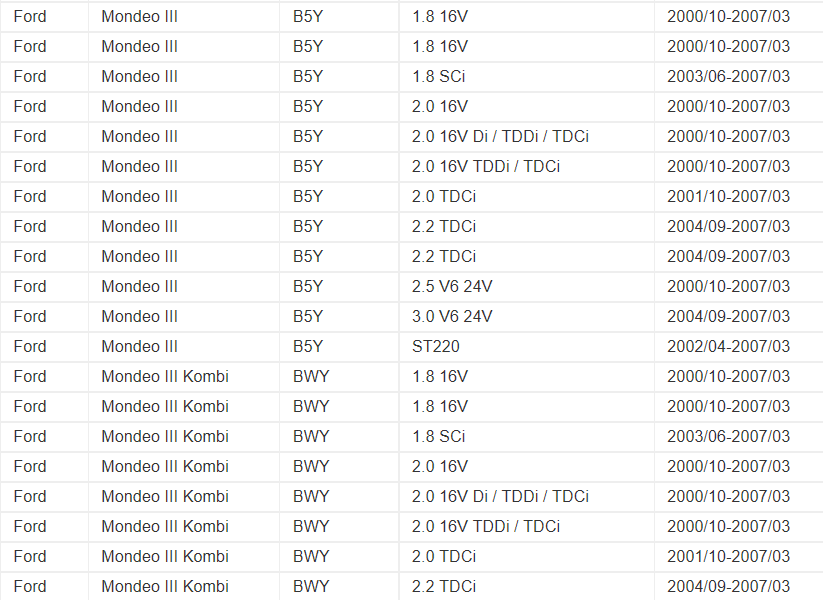The height and width of the screenshot is (600, 823).
Task: Select the 2001/10-2007/03 date in the B5Y row
Action: point(728,196)
